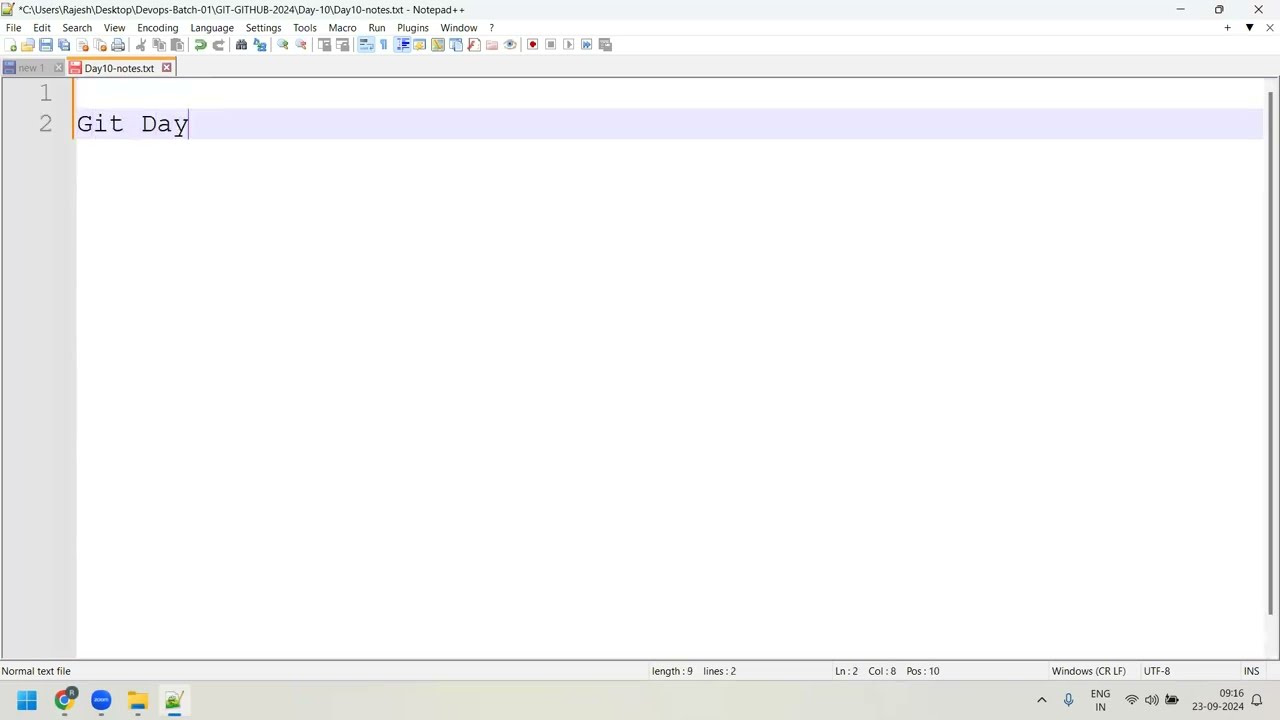Click the Windows Start button on the taskbar
The height and width of the screenshot is (720, 1280).
27,701
